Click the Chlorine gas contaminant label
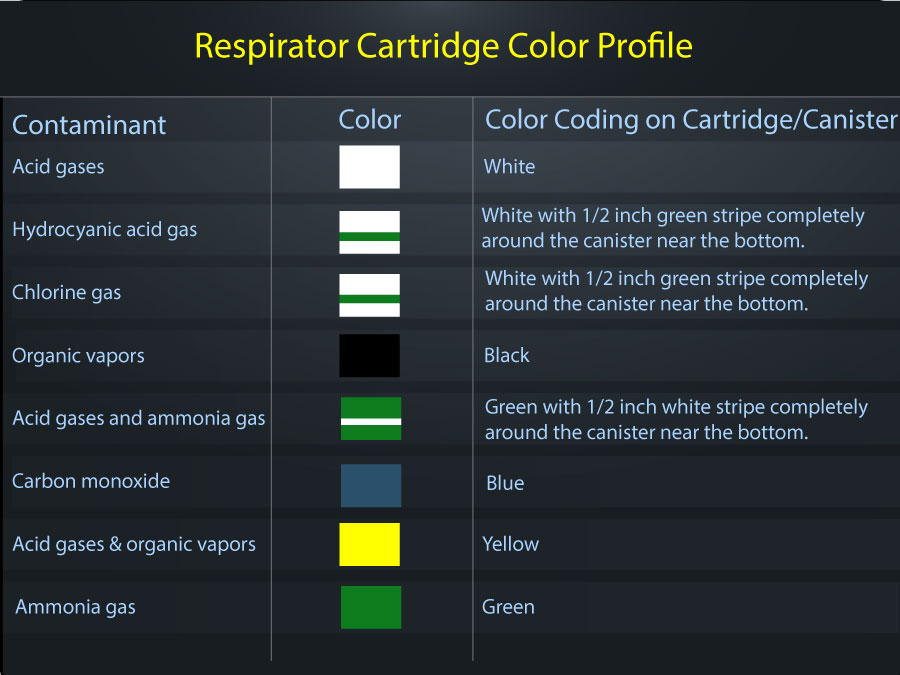The height and width of the screenshot is (675, 900). (x=67, y=293)
